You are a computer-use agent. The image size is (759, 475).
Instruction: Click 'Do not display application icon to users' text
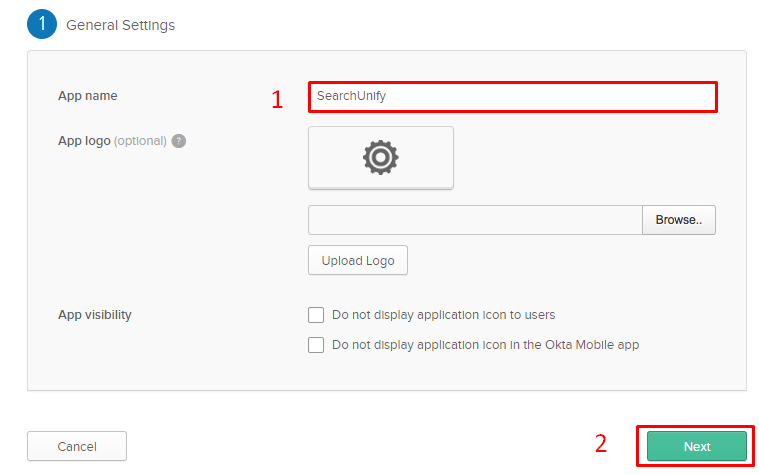[443, 315]
